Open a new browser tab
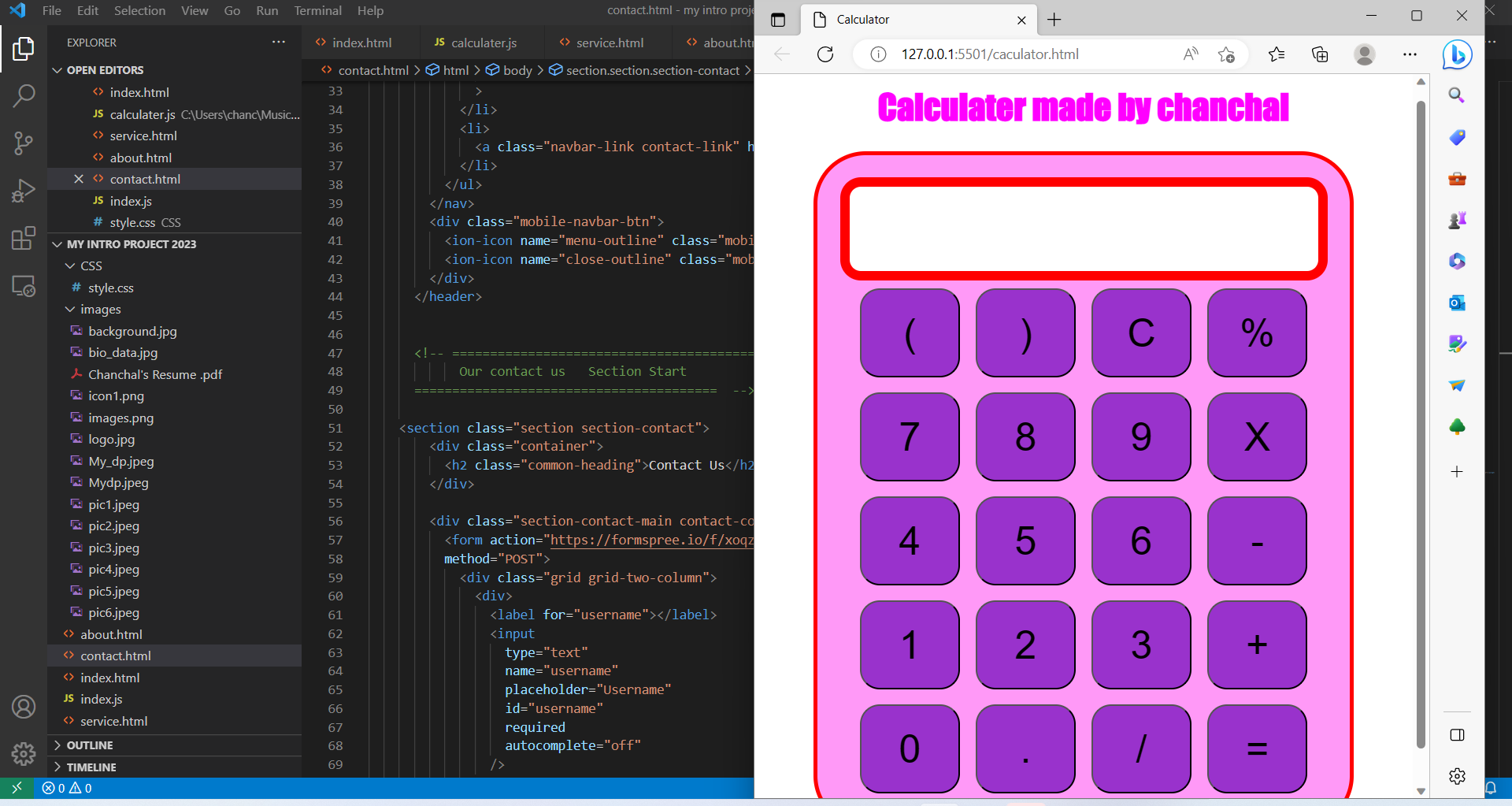Viewport: 1512px width, 806px height. pyautogui.click(x=1054, y=20)
